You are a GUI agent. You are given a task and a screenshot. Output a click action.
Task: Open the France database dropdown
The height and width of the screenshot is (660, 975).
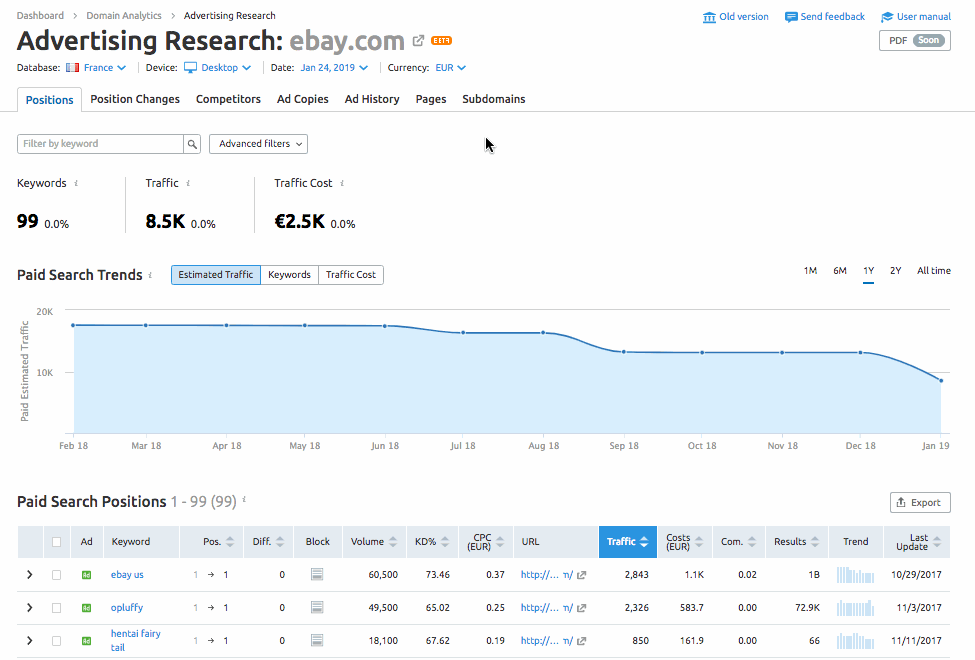(104, 68)
